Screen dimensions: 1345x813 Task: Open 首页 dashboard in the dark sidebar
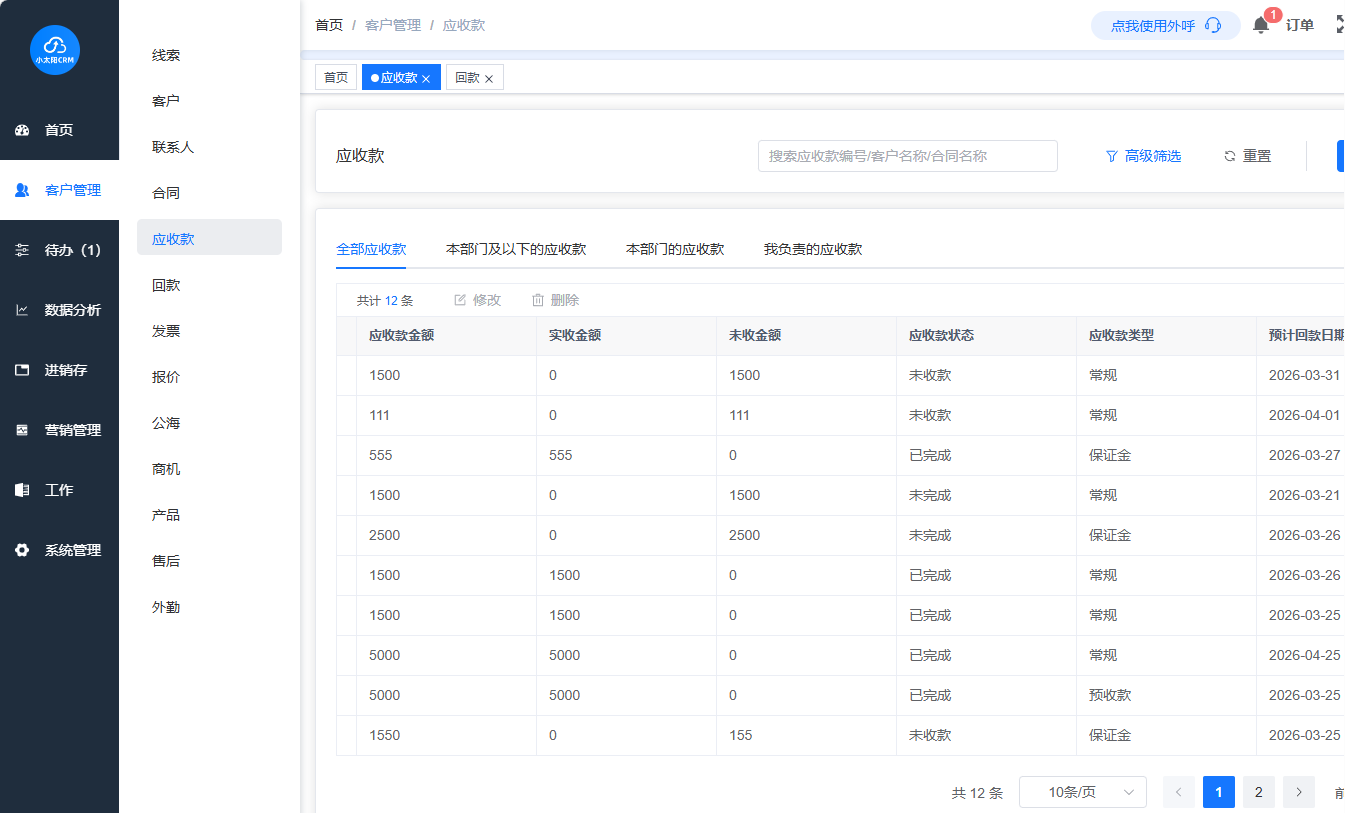point(59,130)
